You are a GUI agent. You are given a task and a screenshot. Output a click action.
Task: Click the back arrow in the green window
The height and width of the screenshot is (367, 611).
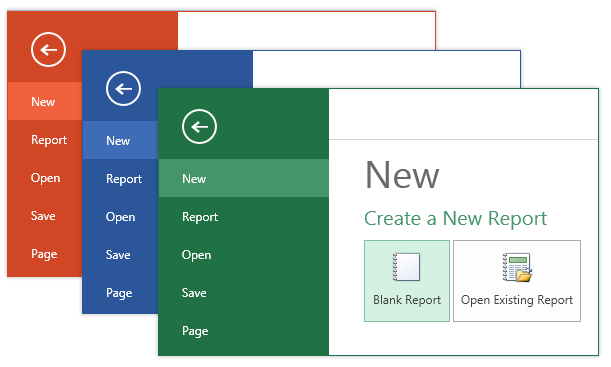click(x=199, y=127)
